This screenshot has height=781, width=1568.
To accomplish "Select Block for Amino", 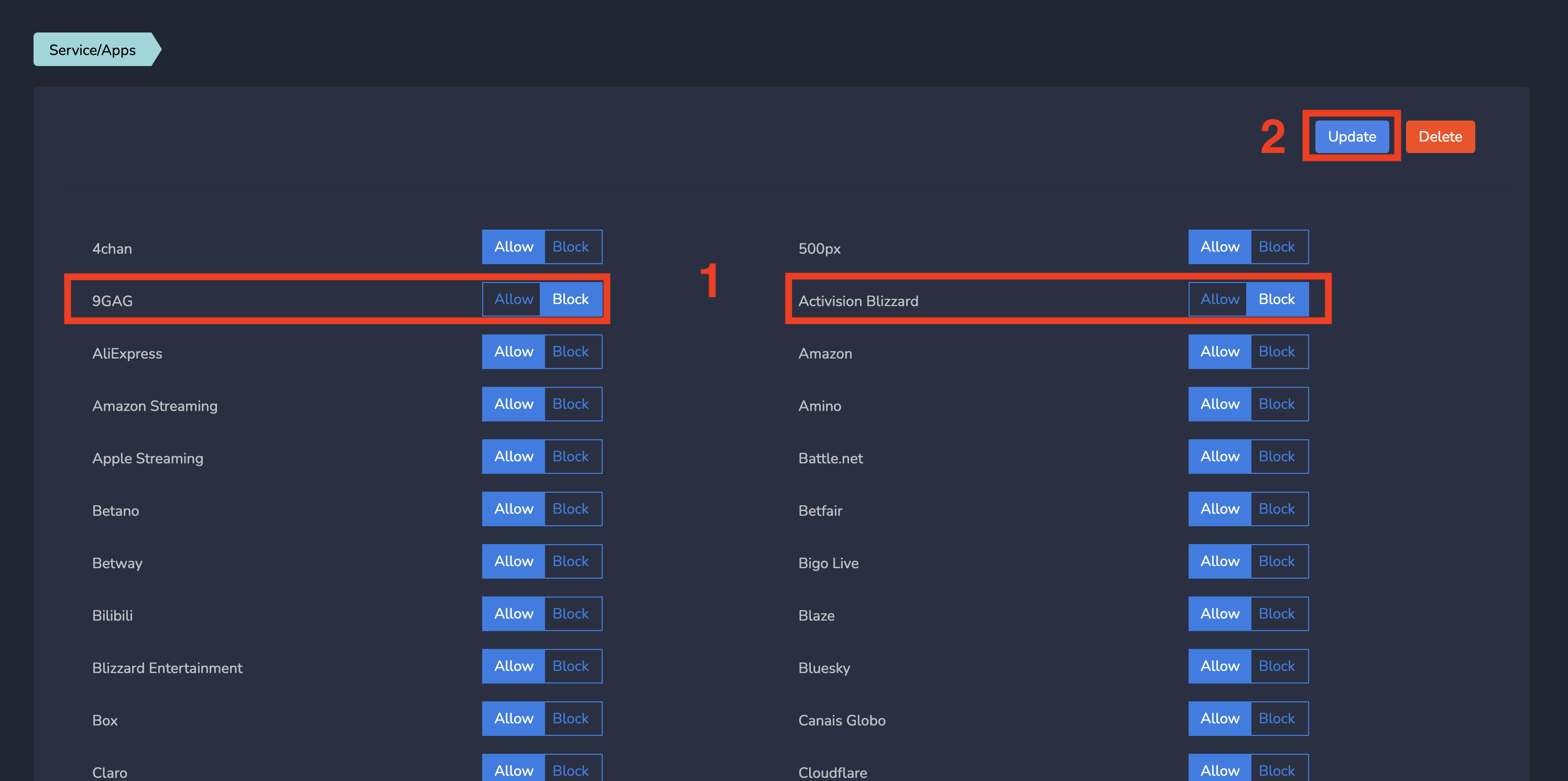I will [1277, 404].
